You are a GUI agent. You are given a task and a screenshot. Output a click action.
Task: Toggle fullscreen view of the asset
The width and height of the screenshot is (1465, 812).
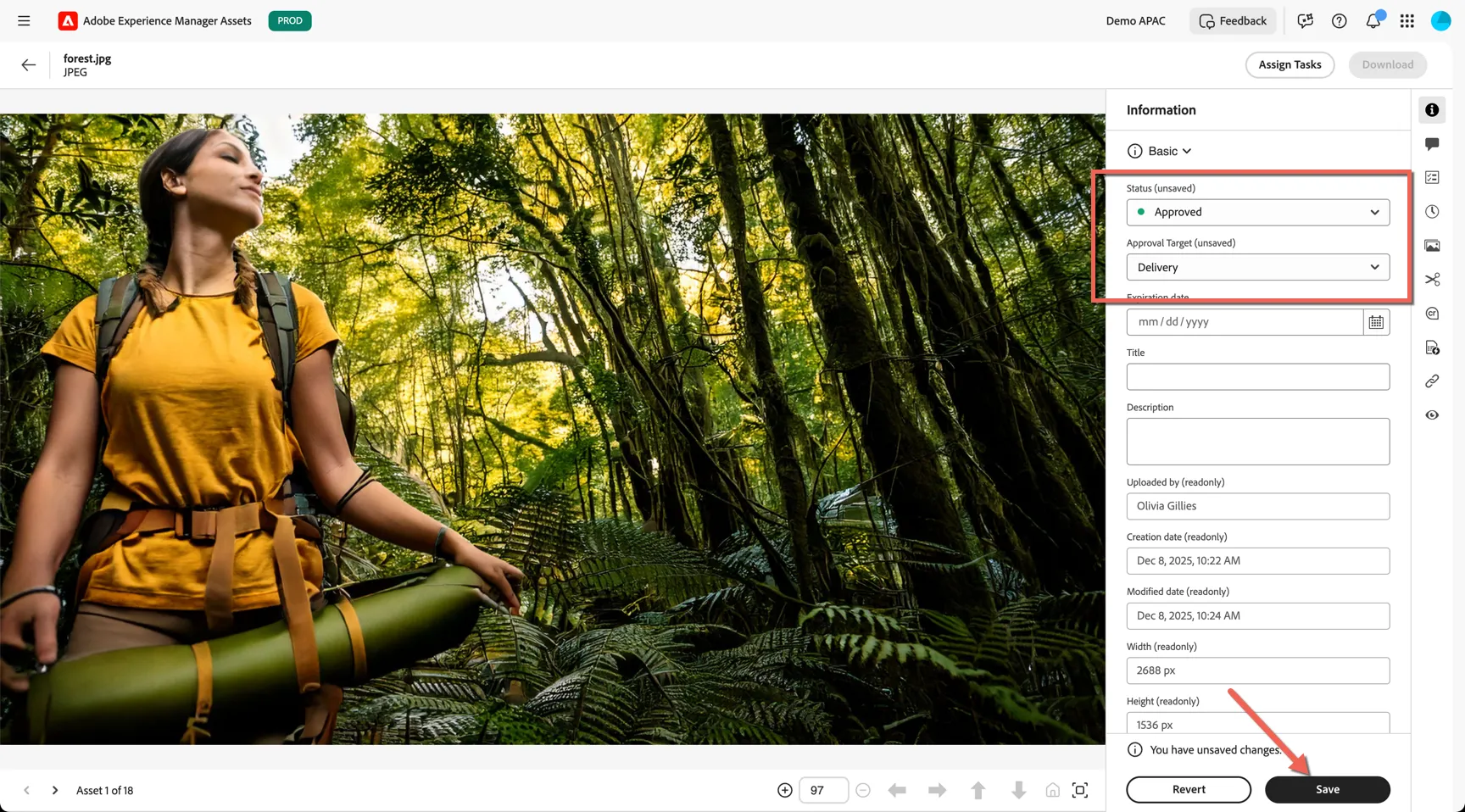coord(1080,790)
